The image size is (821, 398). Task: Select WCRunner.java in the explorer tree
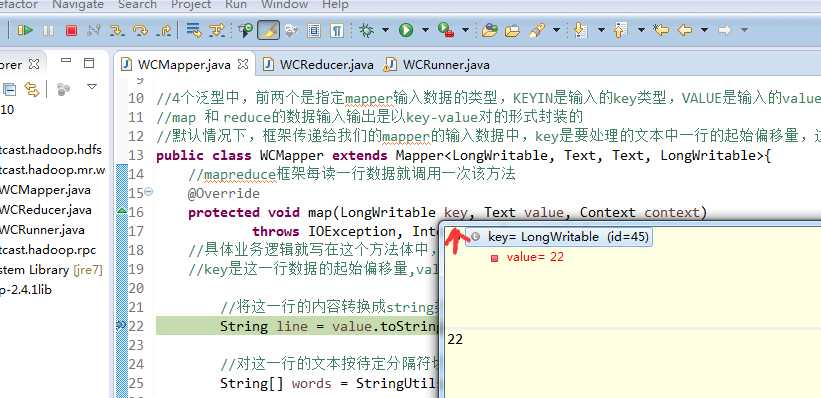pyautogui.click(x=42, y=229)
